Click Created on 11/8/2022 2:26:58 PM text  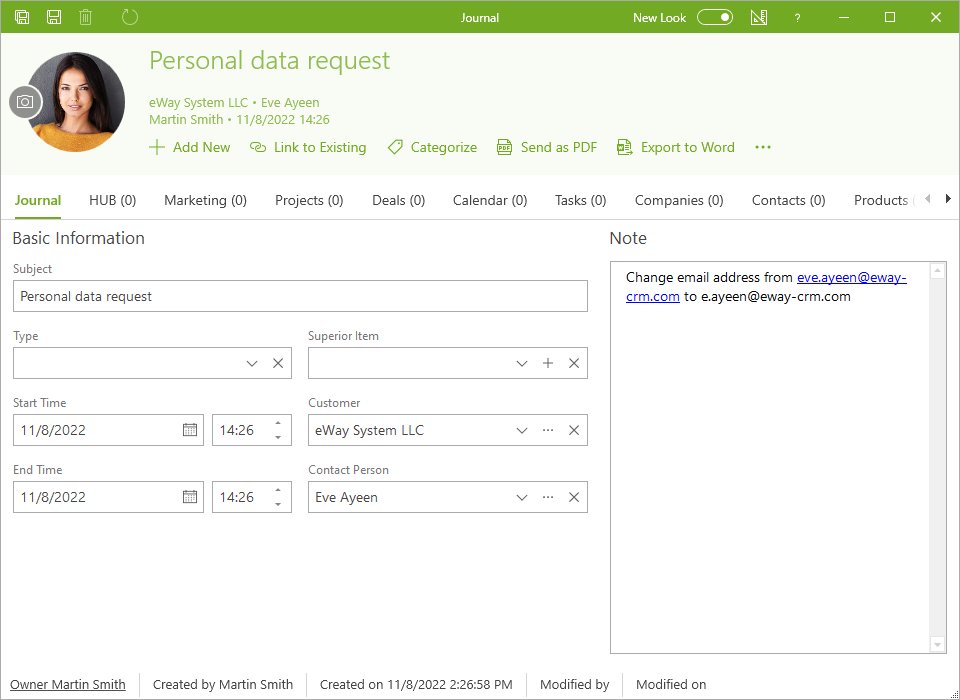point(416,684)
